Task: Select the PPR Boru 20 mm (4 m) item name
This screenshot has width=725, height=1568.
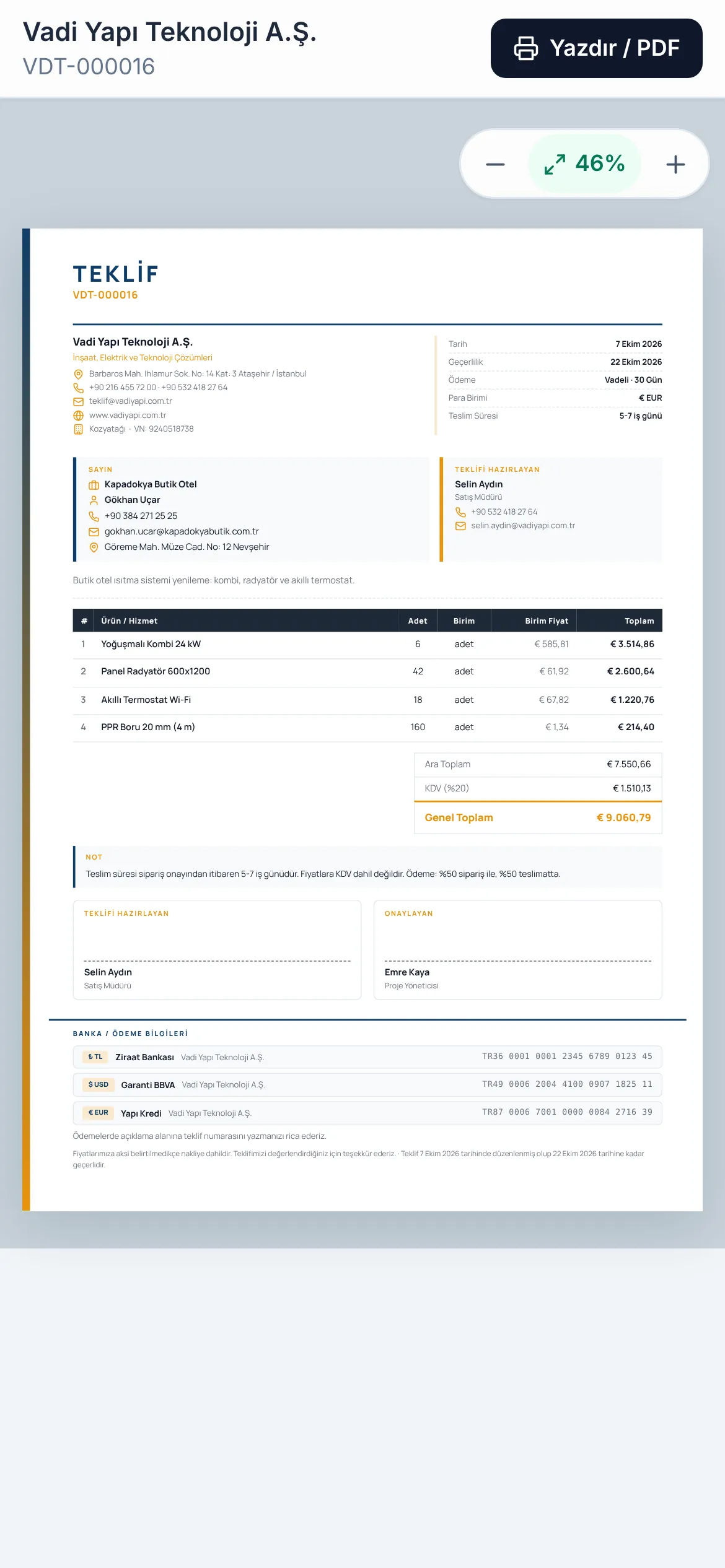Action: tap(148, 727)
